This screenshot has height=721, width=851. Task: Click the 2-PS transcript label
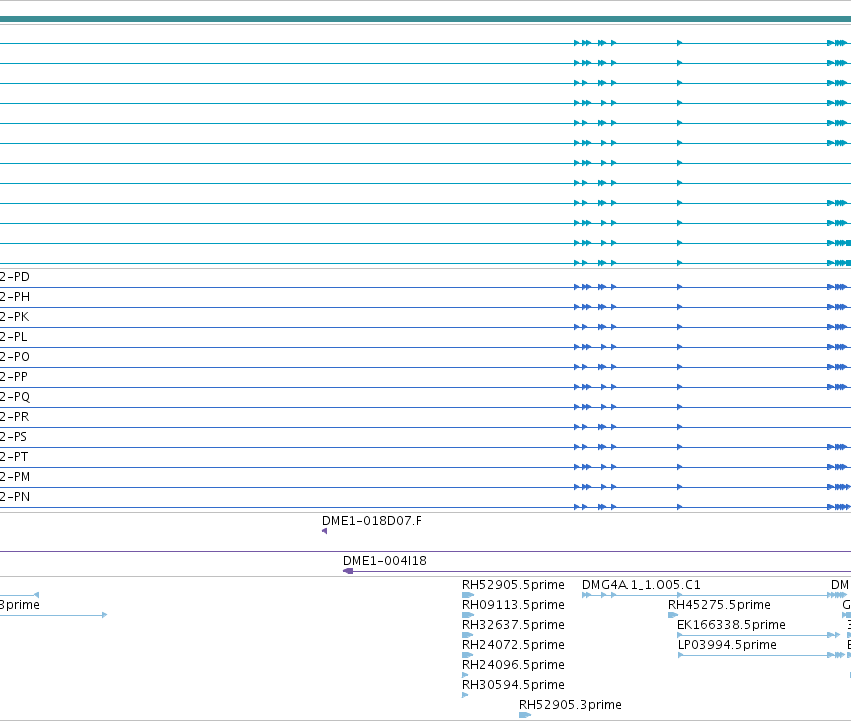pos(14,437)
